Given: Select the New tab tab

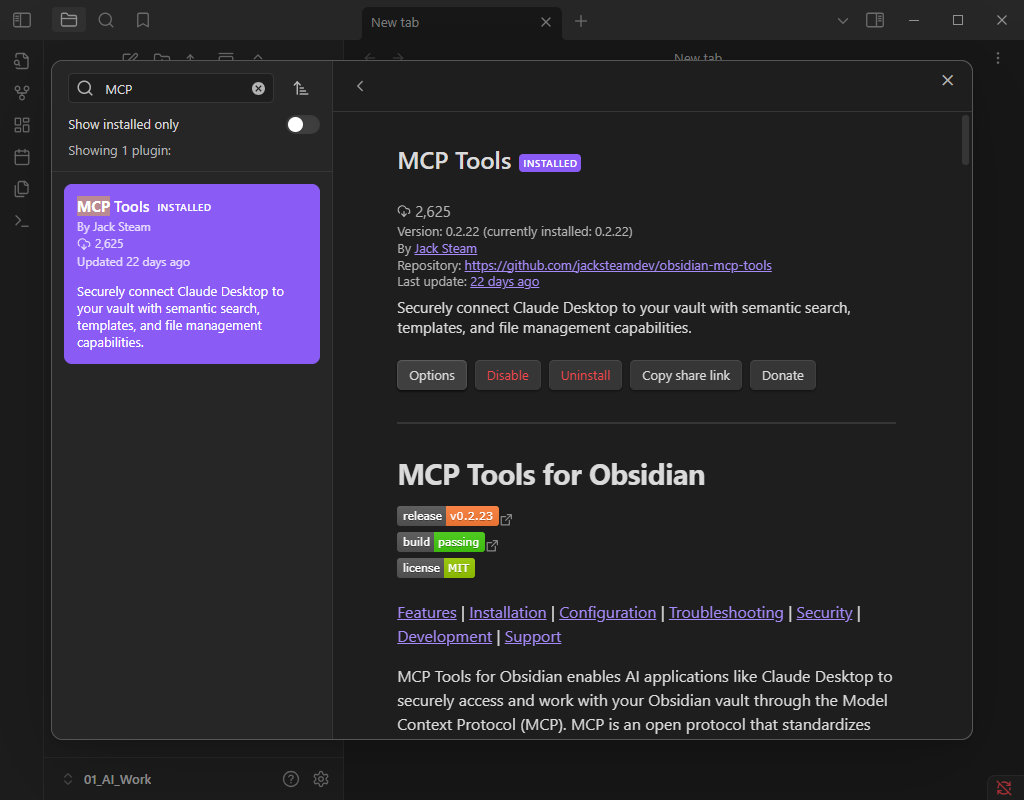Looking at the screenshot, I should coord(461,23).
